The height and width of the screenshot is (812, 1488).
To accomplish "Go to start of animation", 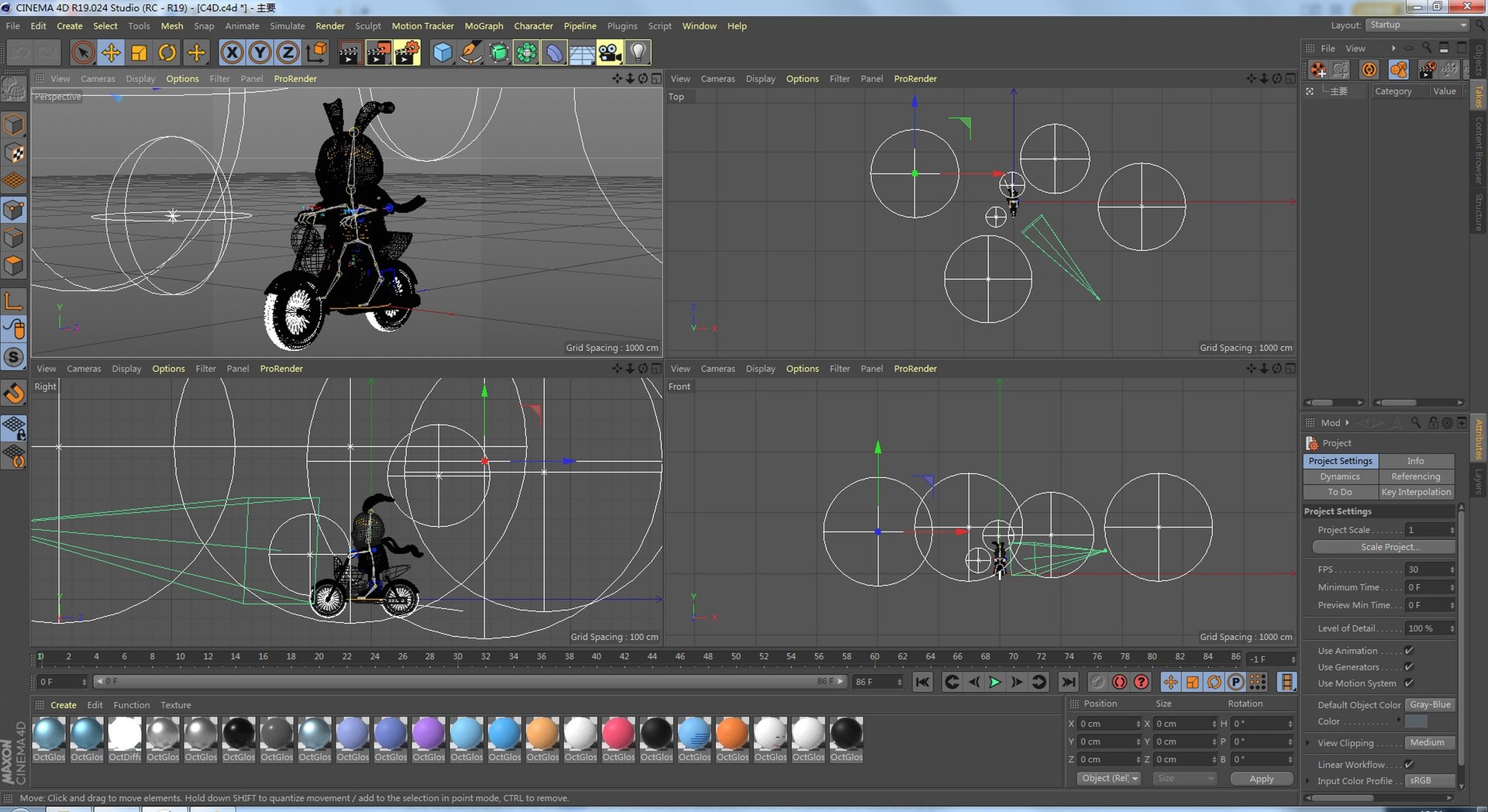I will pyautogui.click(x=922, y=682).
